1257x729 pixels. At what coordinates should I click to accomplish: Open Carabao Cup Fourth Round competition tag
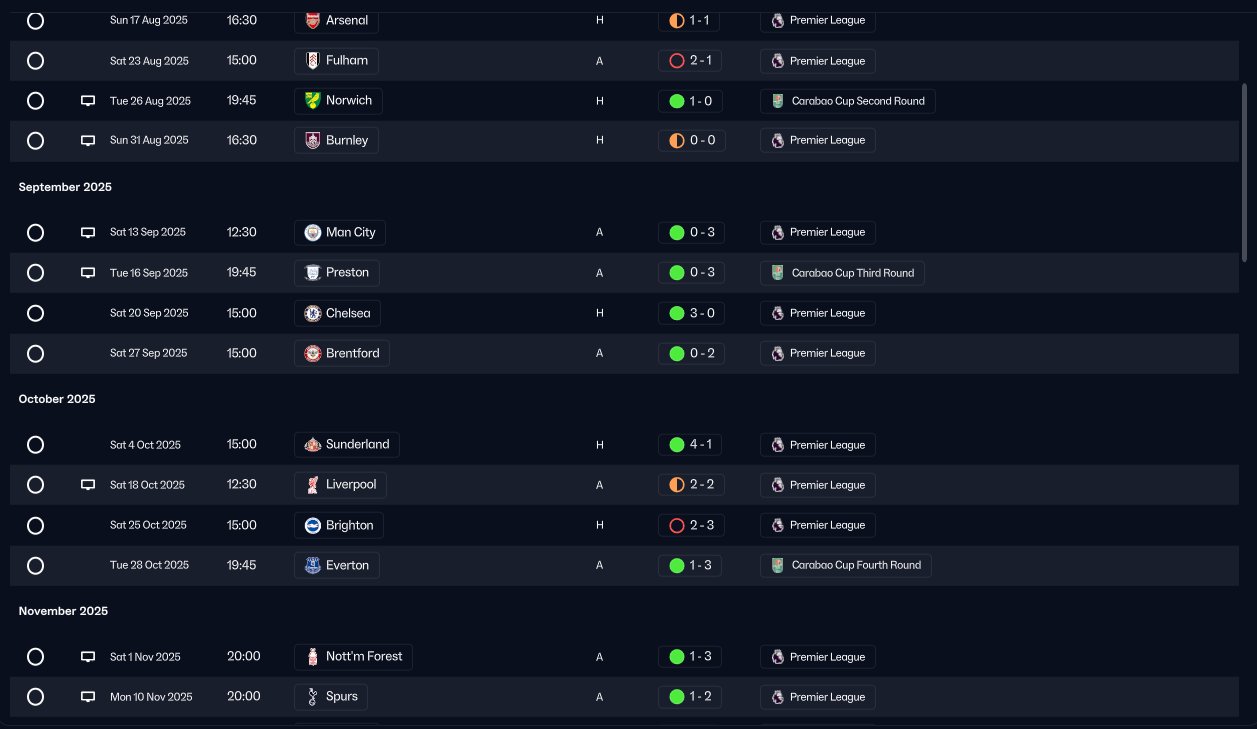click(x=845, y=566)
